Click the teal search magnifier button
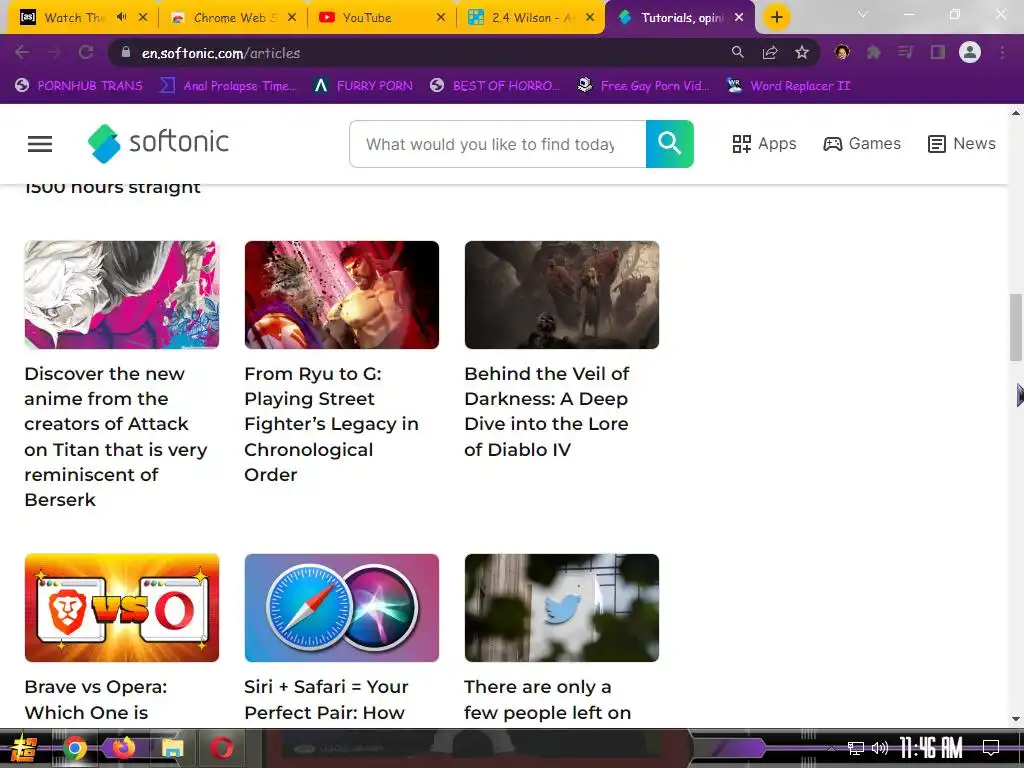 (x=669, y=144)
